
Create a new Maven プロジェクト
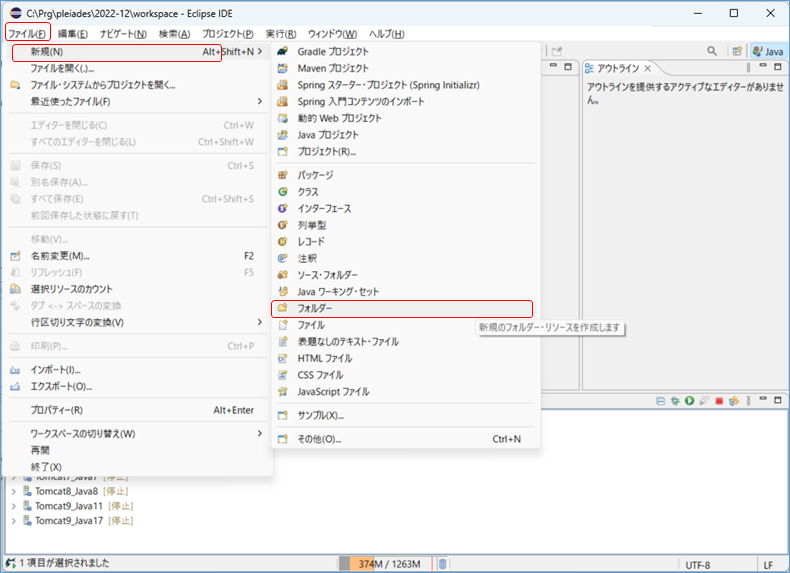405,68
